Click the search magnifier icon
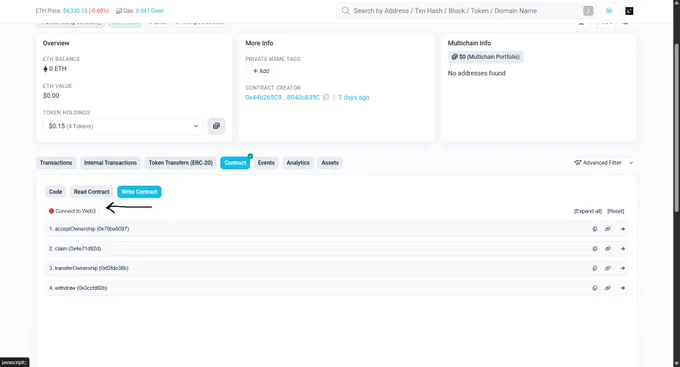680x367 pixels. point(346,11)
